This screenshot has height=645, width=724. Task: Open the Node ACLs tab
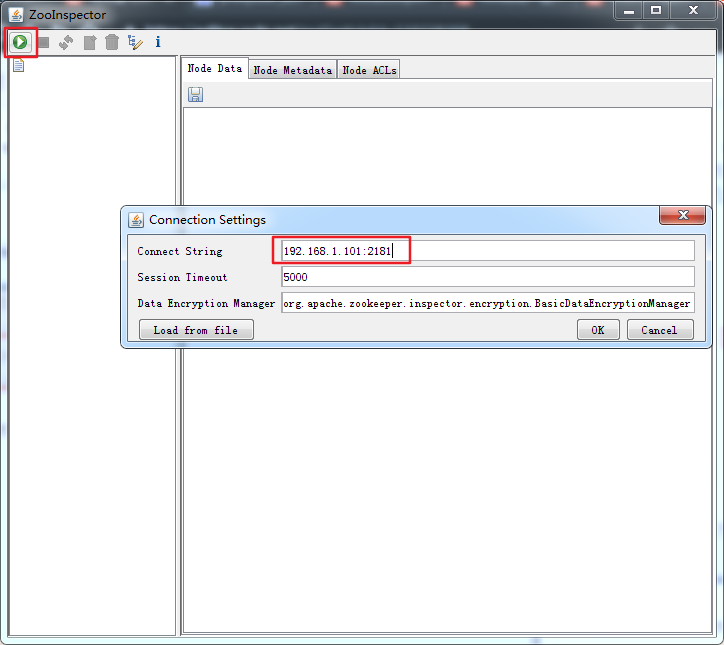click(x=369, y=70)
